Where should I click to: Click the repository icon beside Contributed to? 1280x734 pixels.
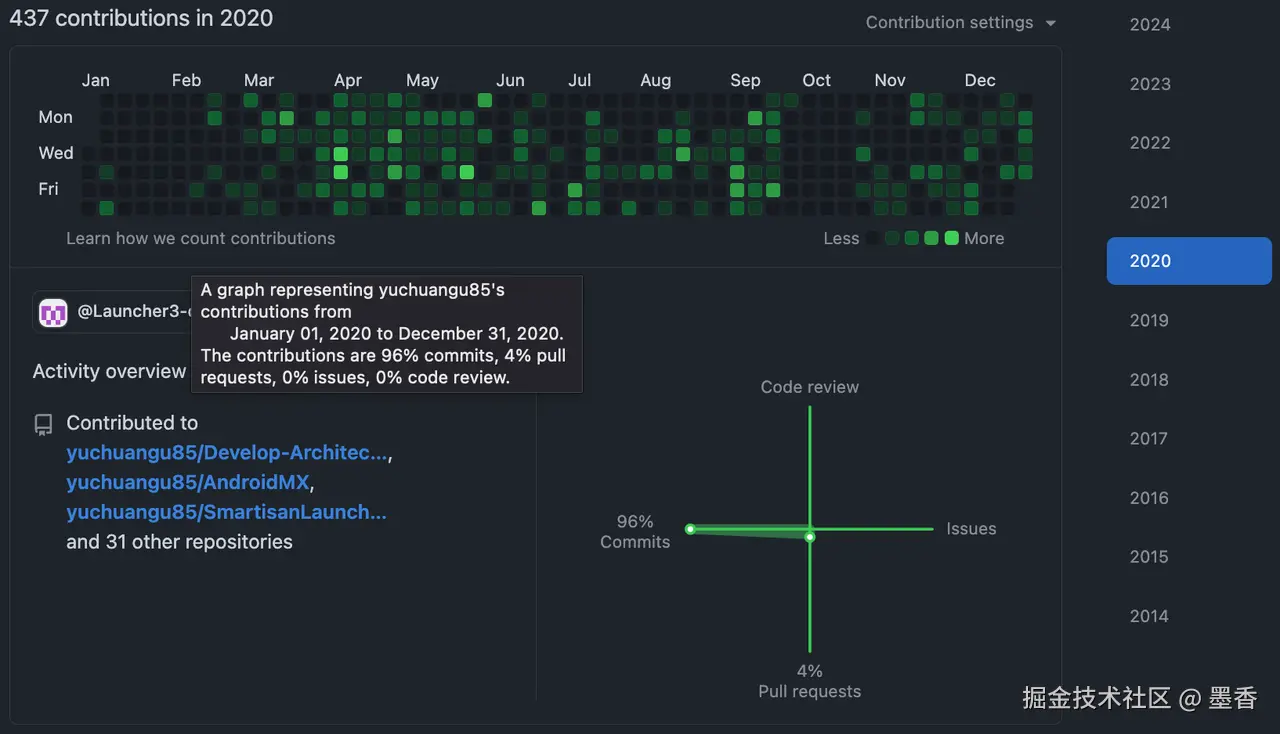click(x=43, y=423)
